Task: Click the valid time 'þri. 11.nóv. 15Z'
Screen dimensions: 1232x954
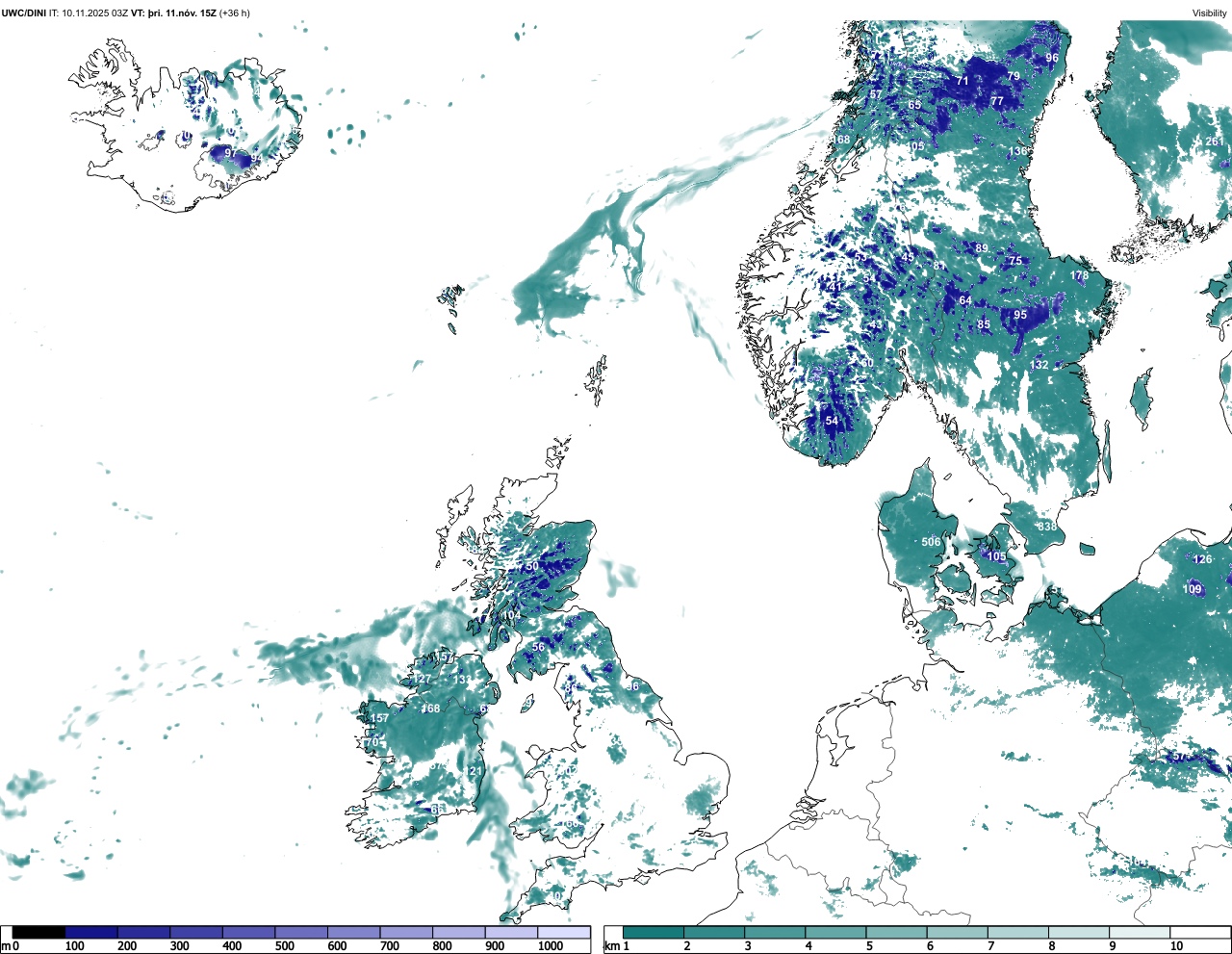Action: coord(183,13)
